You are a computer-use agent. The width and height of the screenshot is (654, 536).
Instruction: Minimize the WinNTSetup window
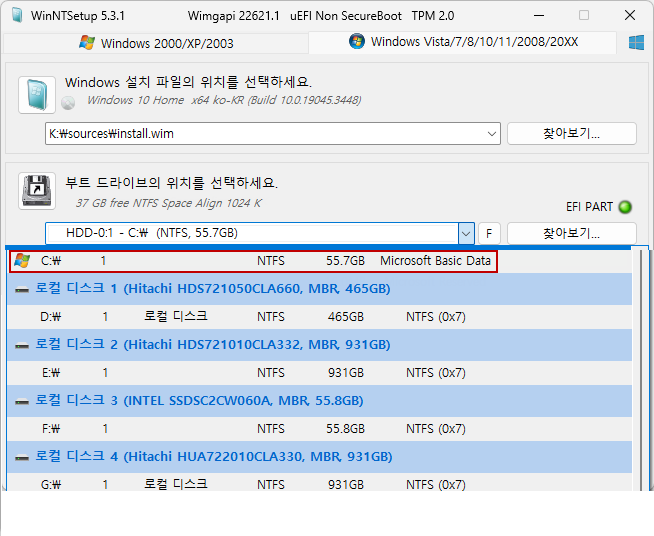coord(539,15)
